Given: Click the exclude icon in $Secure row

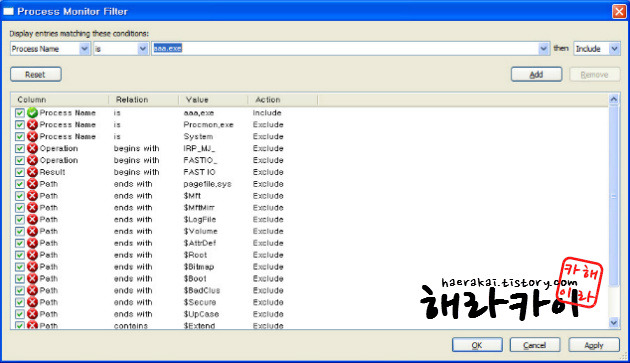Looking at the screenshot, I should pyautogui.click(x=33, y=302).
